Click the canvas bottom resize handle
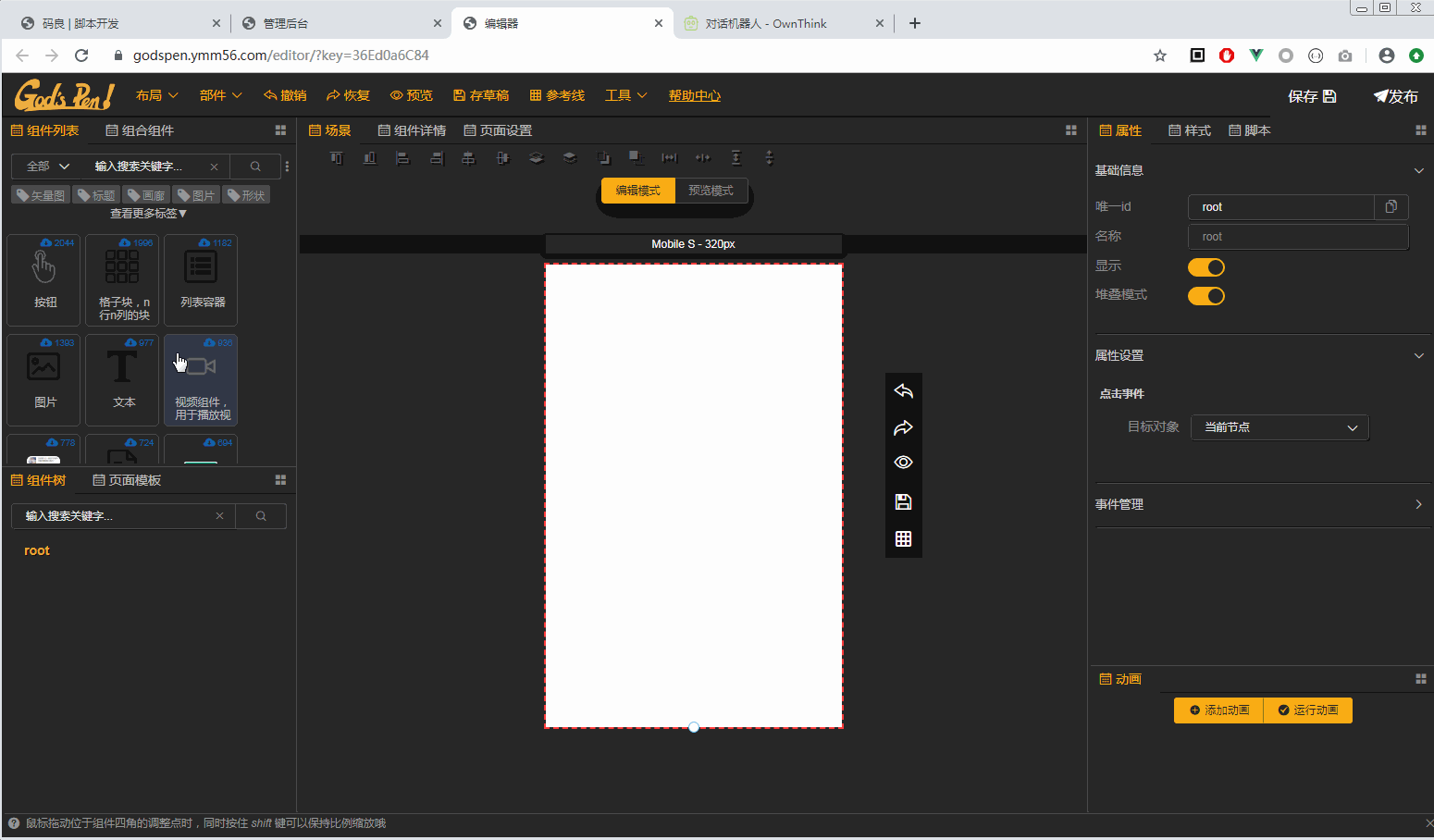1434x840 pixels. [x=694, y=727]
